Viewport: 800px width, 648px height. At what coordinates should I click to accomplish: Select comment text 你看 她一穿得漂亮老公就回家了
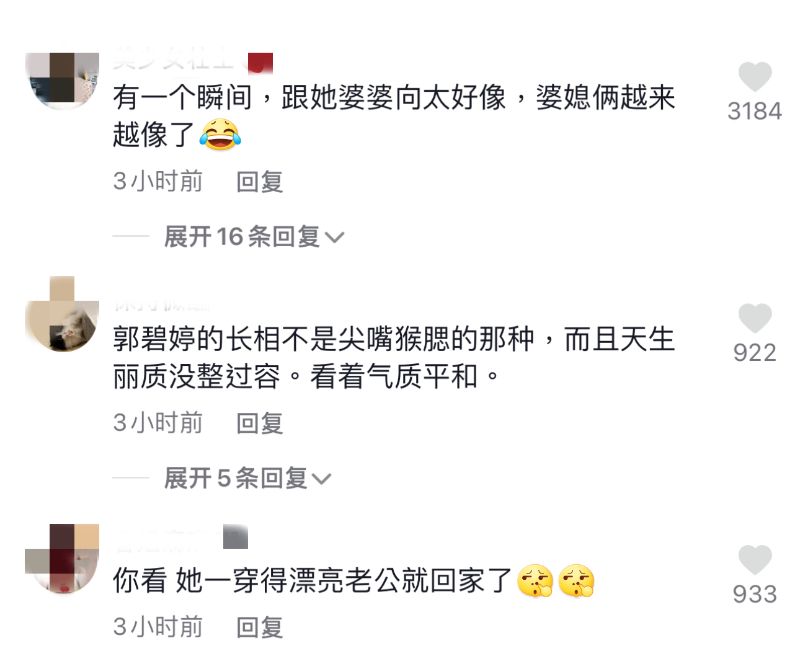(312, 581)
